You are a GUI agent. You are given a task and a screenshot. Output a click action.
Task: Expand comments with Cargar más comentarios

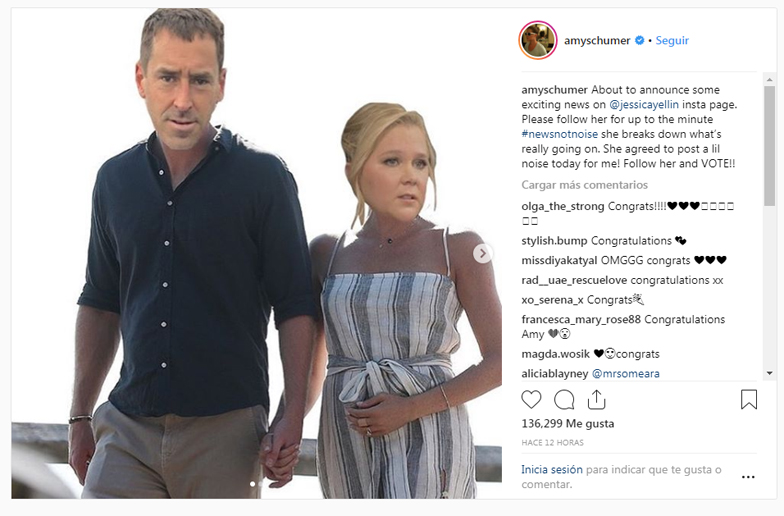click(x=584, y=185)
